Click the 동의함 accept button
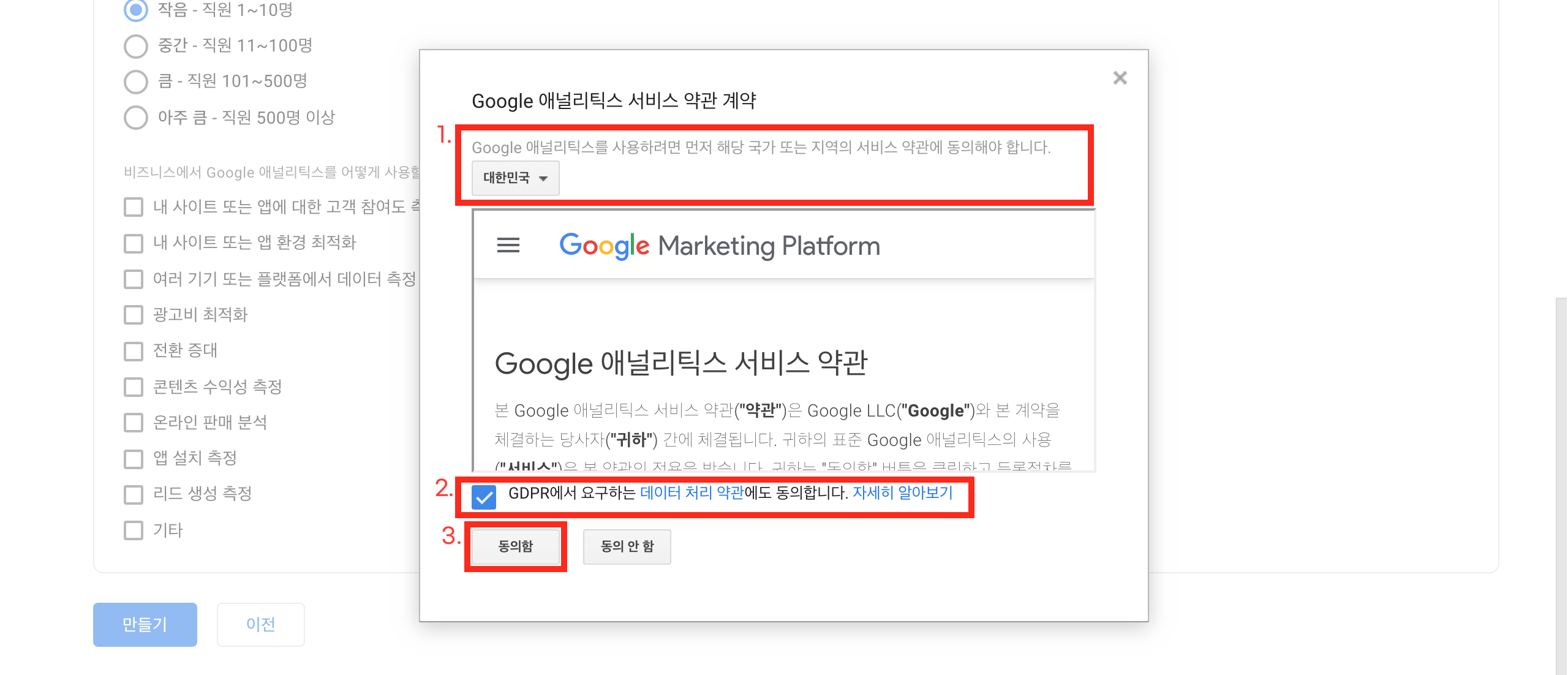Screen dimensions: 1568x675 point(516,546)
